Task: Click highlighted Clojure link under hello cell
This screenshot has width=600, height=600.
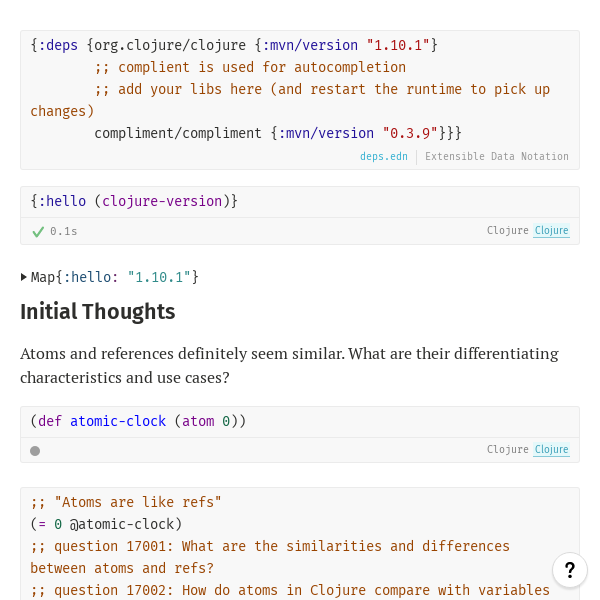Action: [x=551, y=231]
